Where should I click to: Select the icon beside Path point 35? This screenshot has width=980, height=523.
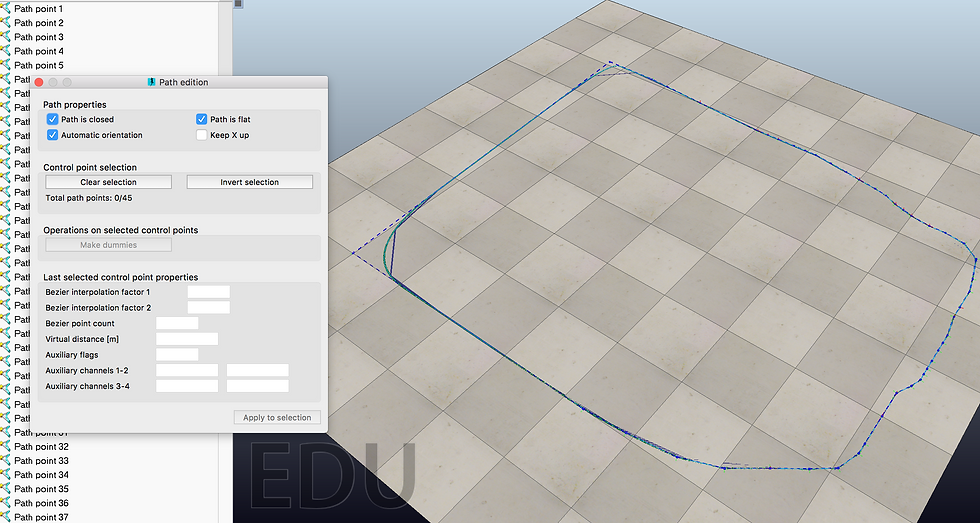5,489
